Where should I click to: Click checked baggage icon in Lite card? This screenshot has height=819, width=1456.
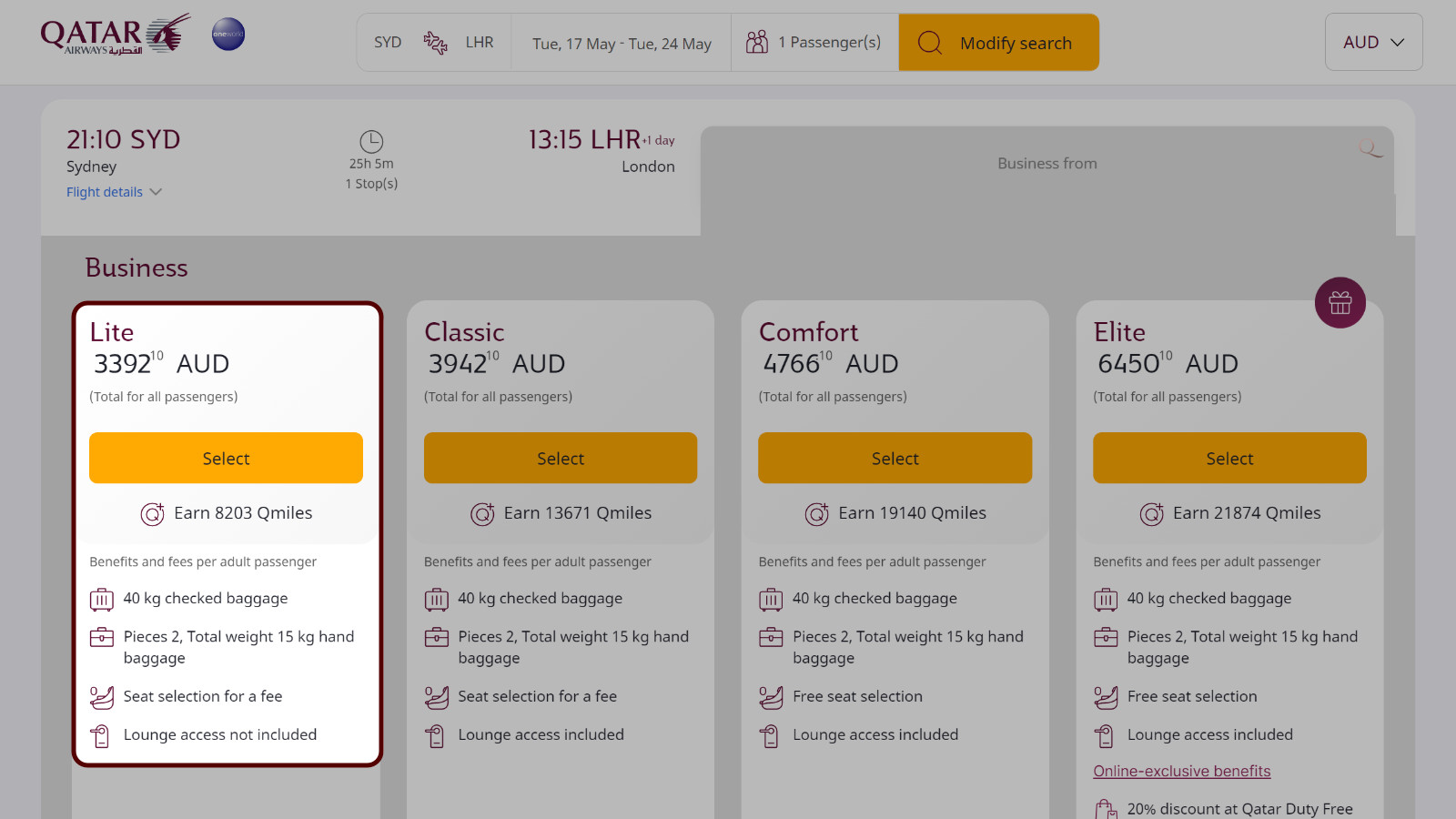pos(102,600)
